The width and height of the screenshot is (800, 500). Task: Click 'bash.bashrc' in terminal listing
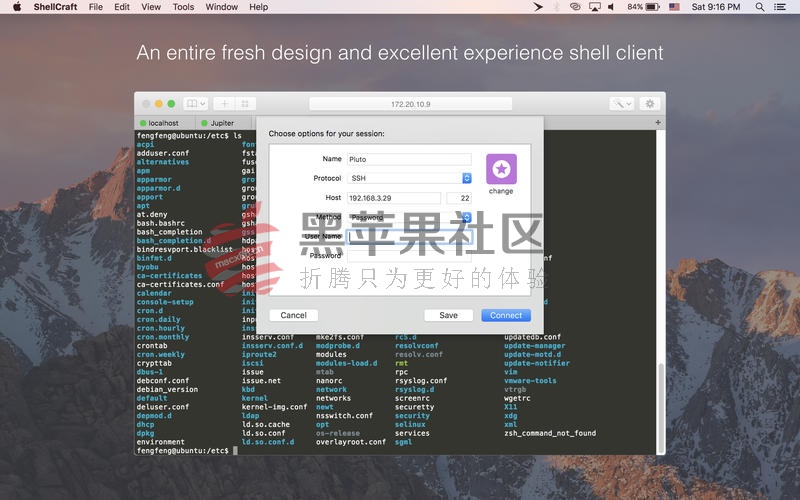[x=161, y=223]
